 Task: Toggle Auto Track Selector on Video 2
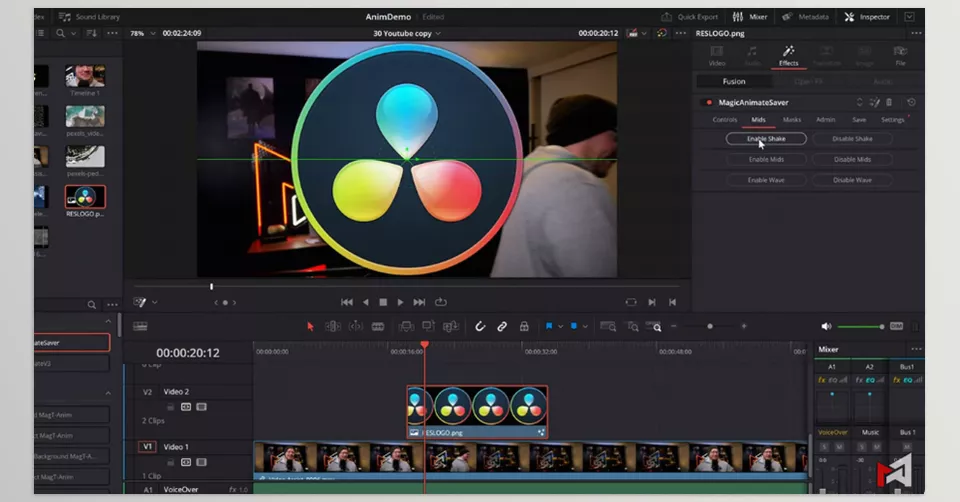click(186, 407)
